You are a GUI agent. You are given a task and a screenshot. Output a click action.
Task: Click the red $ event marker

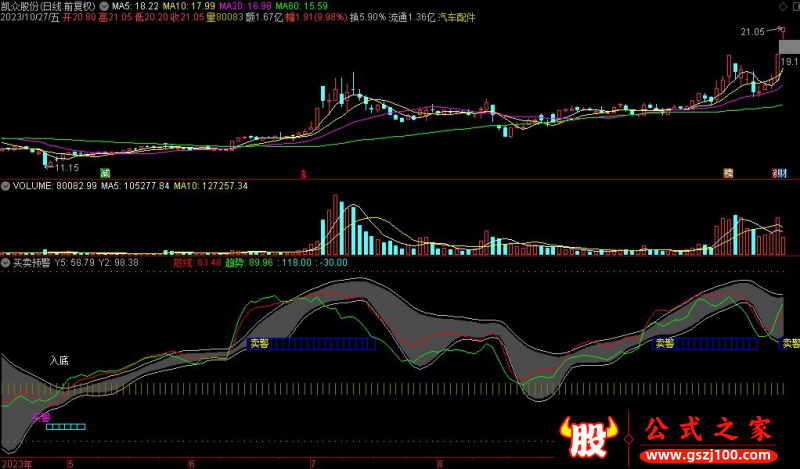click(303, 173)
